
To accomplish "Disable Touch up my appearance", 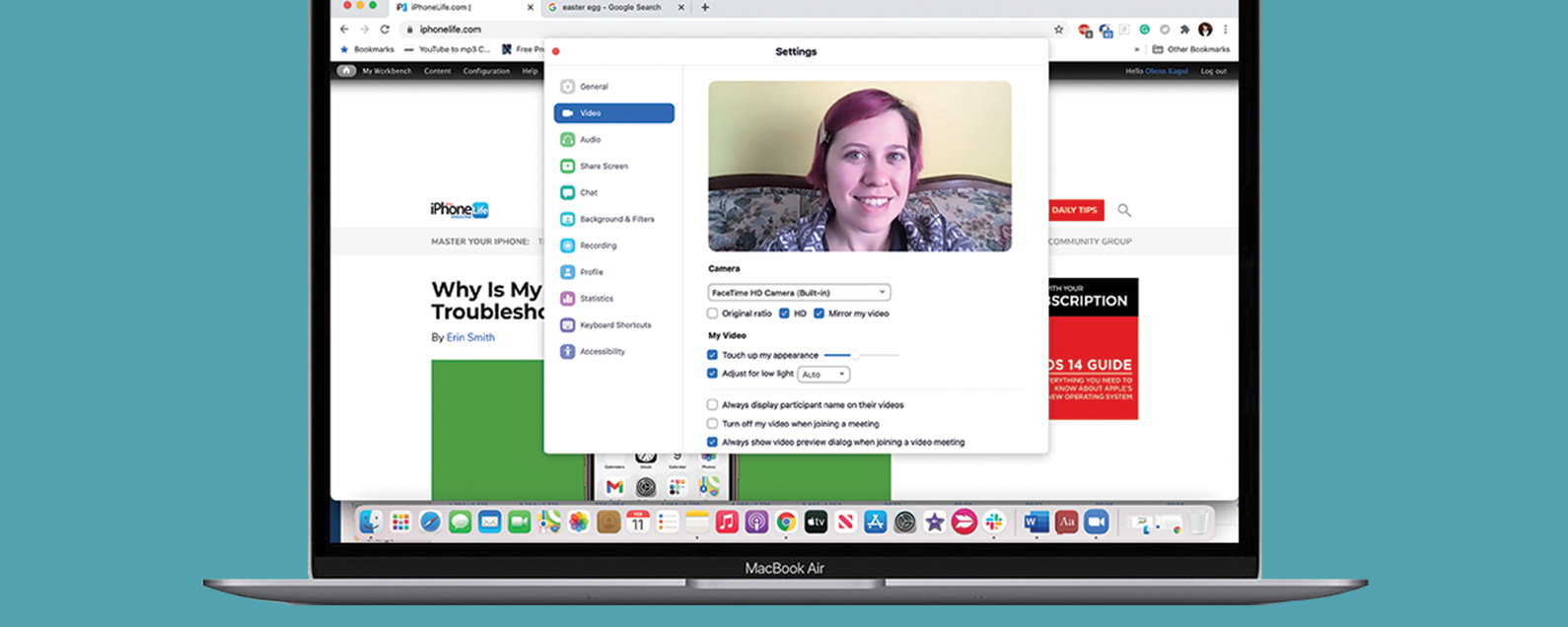I will coord(712,355).
